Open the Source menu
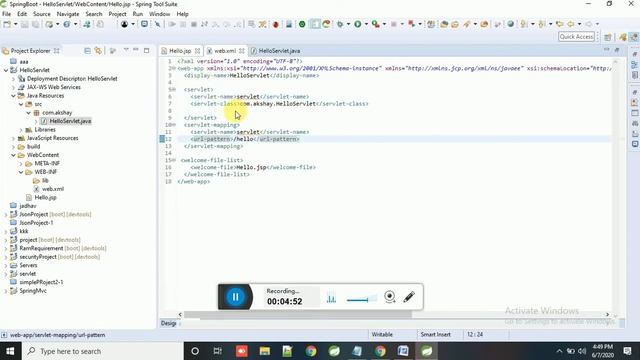The image size is (640, 360). tap(42, 14)
